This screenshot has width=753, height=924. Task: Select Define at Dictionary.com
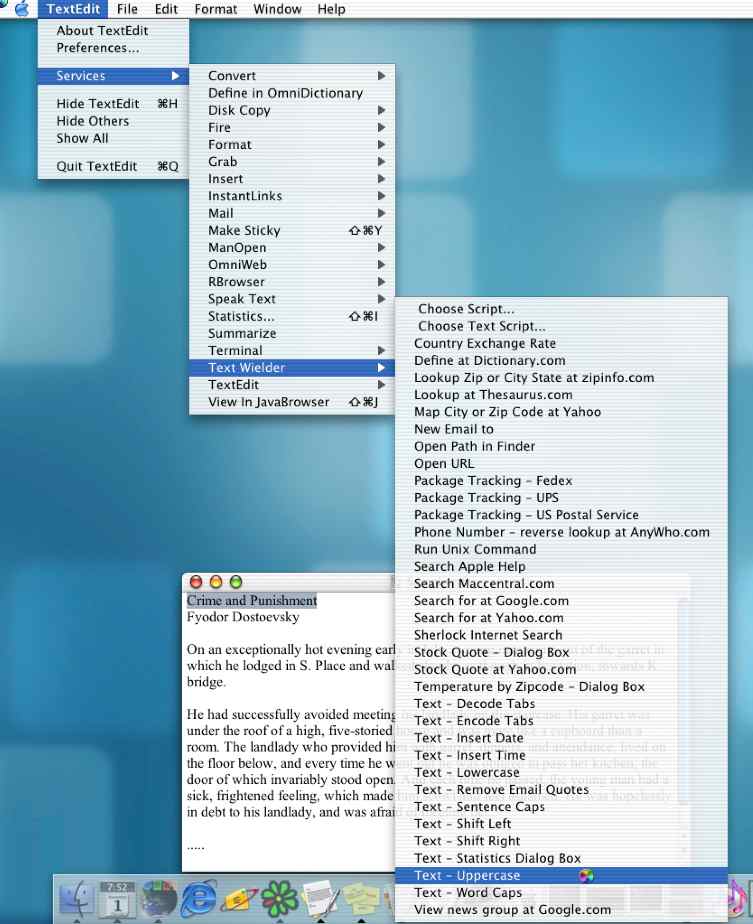tap(562, 360)
